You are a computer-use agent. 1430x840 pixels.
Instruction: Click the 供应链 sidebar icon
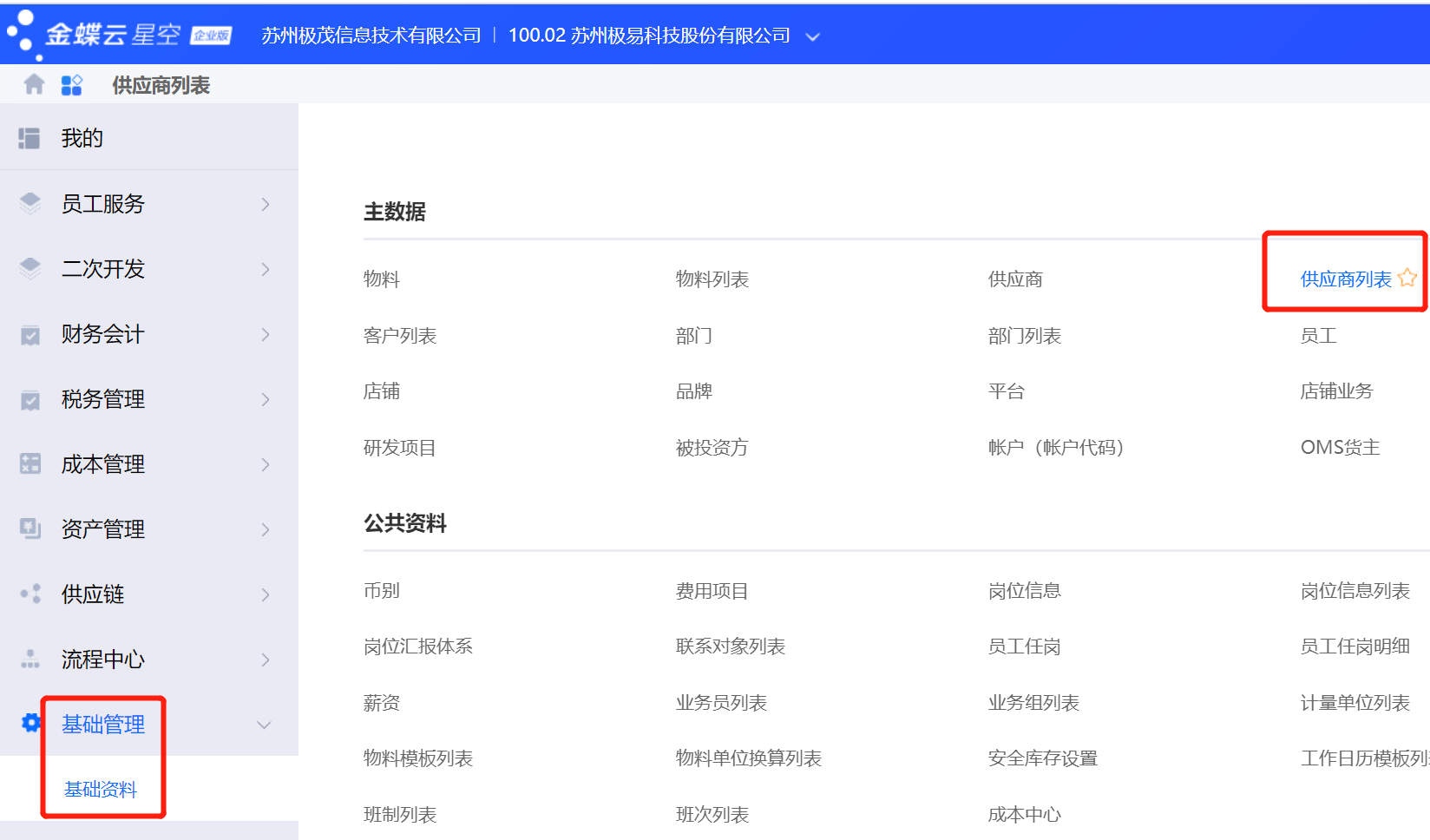tap(30, 594)
